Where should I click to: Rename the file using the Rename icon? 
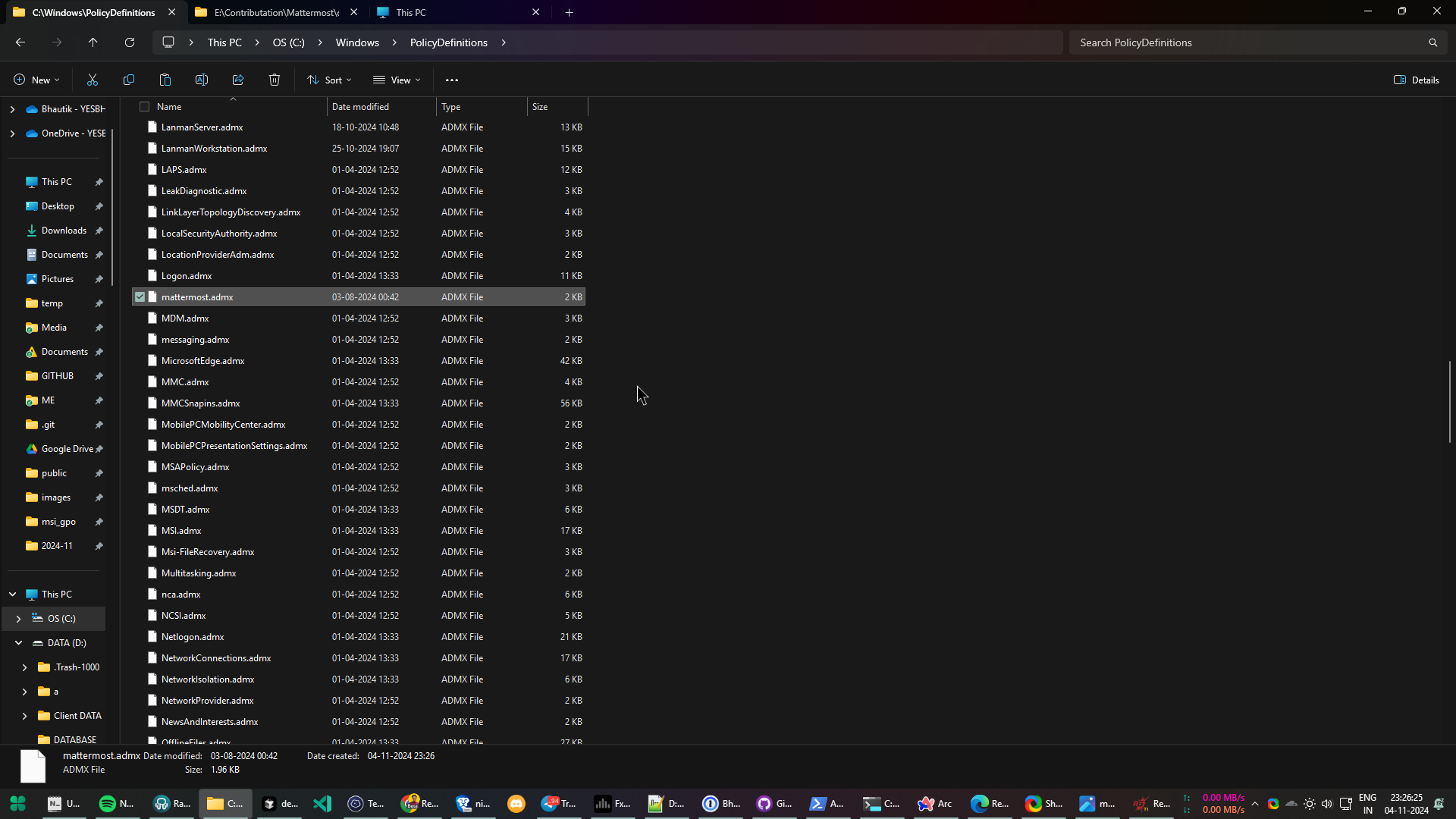[x=201, y=80]
